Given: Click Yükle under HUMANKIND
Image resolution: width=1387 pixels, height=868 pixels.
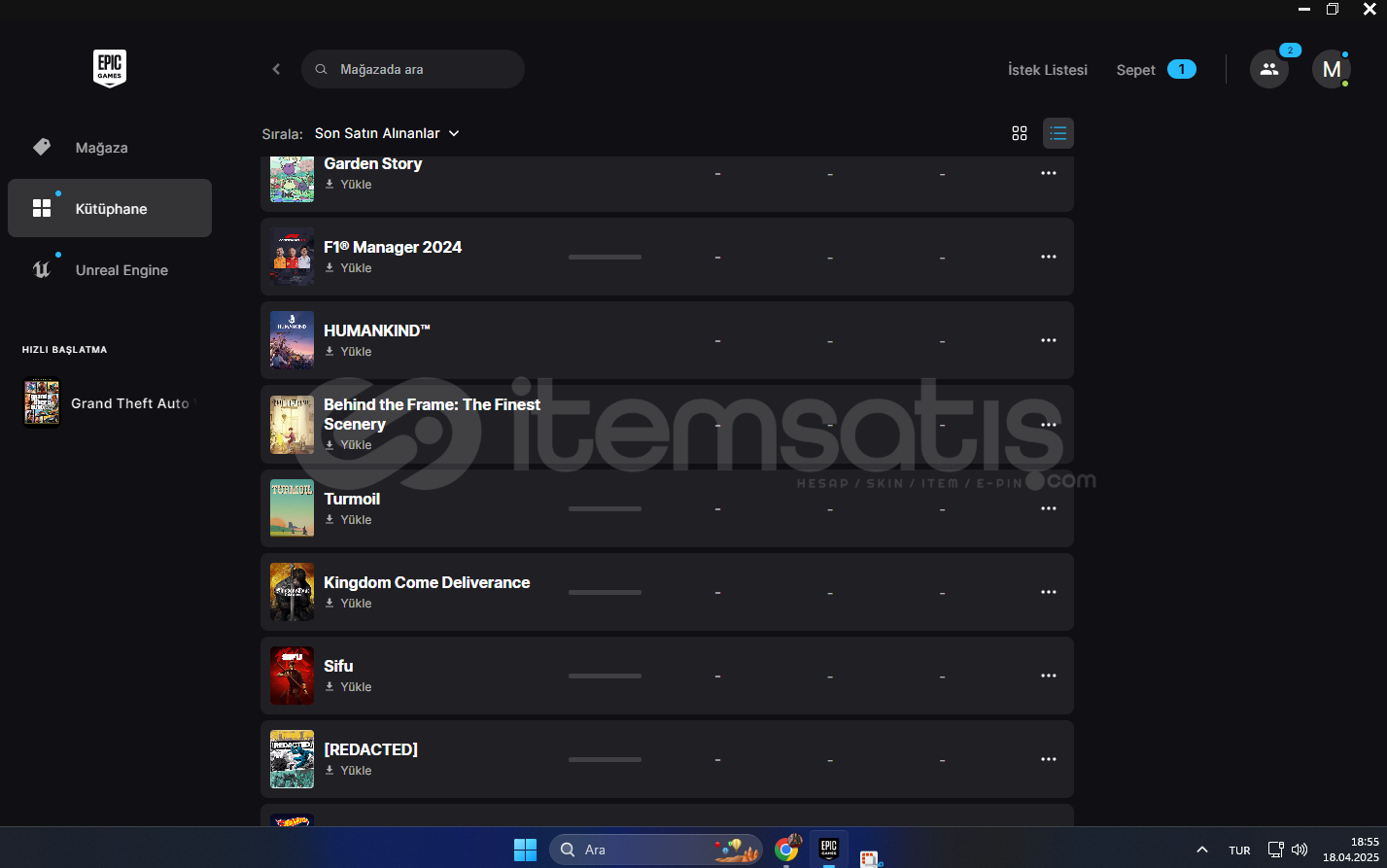Looking at the screenshot, I should click(x=348, y=351).
